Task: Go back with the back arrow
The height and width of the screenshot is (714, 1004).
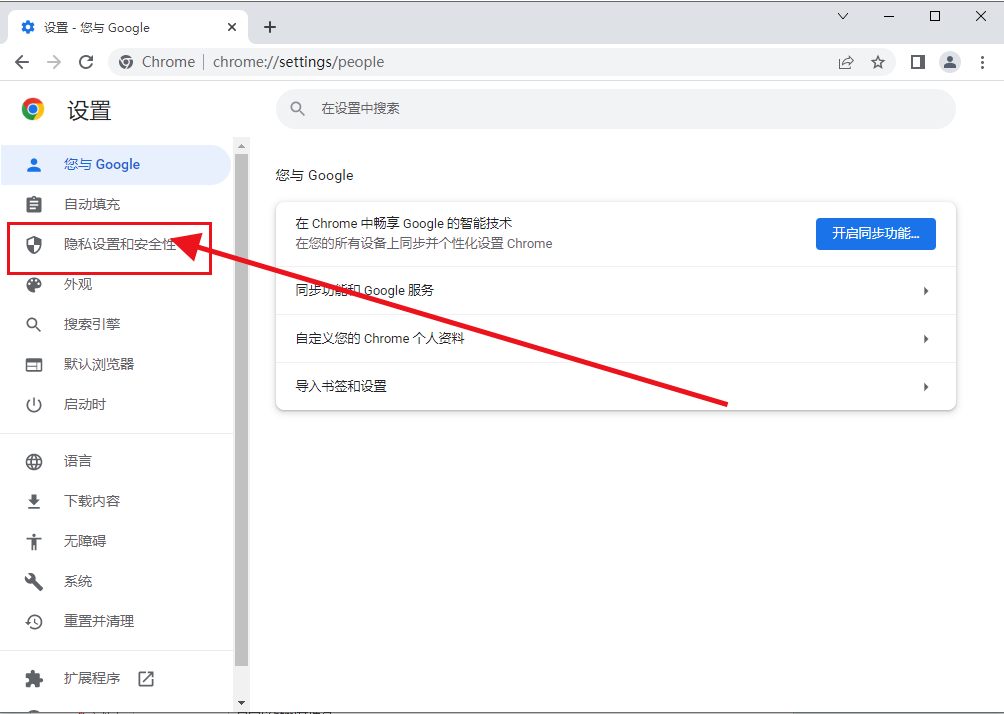Action: click(x=22, y=62)
